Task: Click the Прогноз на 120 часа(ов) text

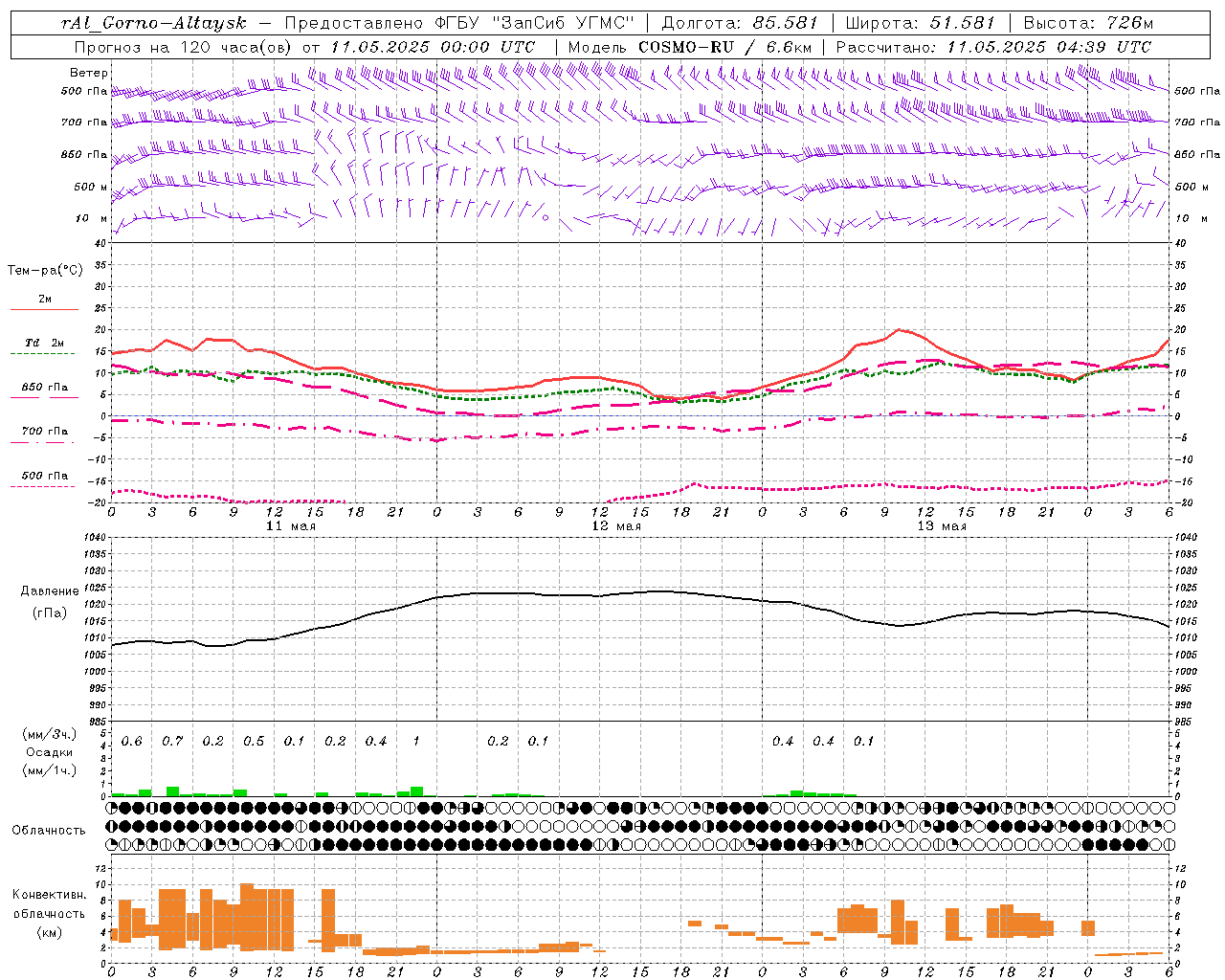Action: (184, 47)
